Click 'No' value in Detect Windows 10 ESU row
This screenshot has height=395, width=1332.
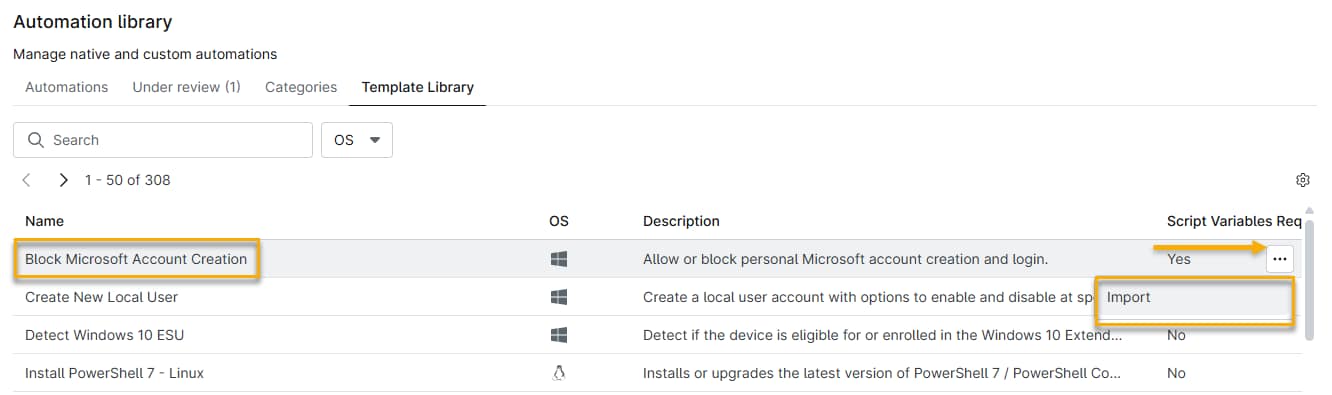point(1176,335)
